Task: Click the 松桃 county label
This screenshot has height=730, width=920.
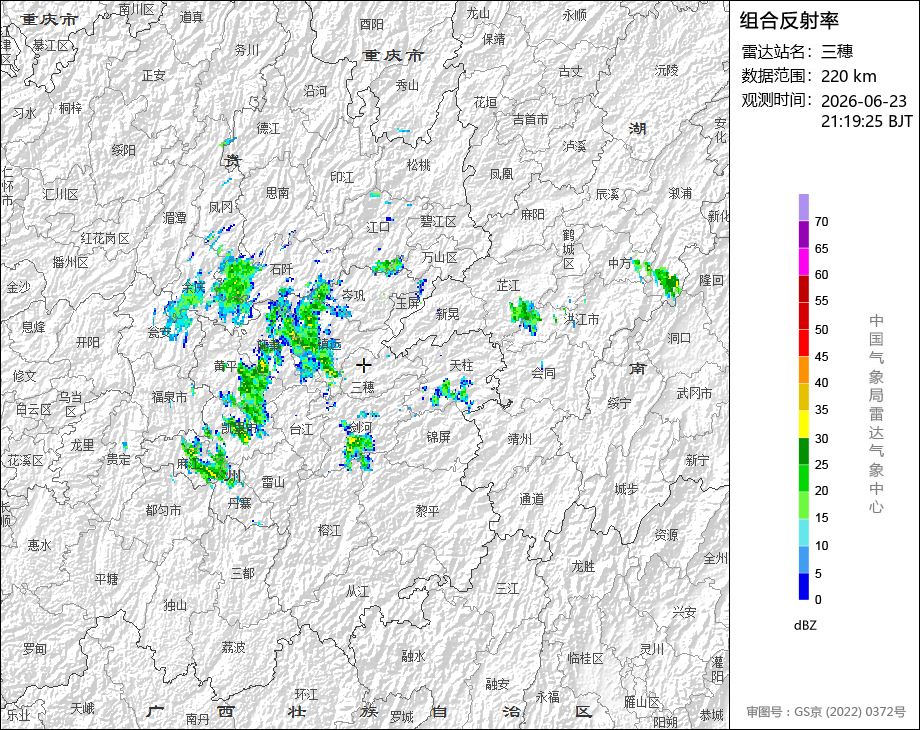Action: 419,165
